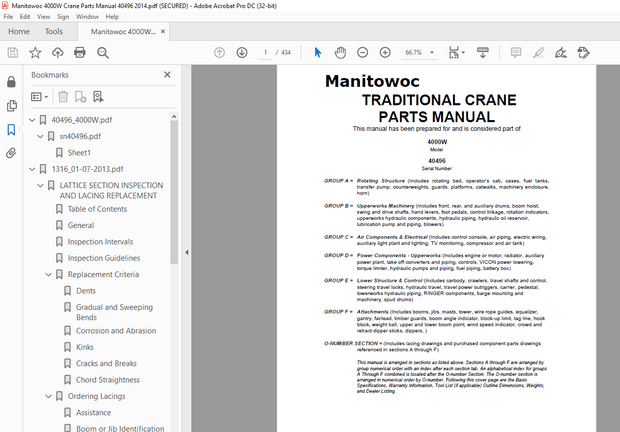The height and width of the screenshot is (432, 620).
Task: Activate the Hand pan tool
Action: coord(340,53)
